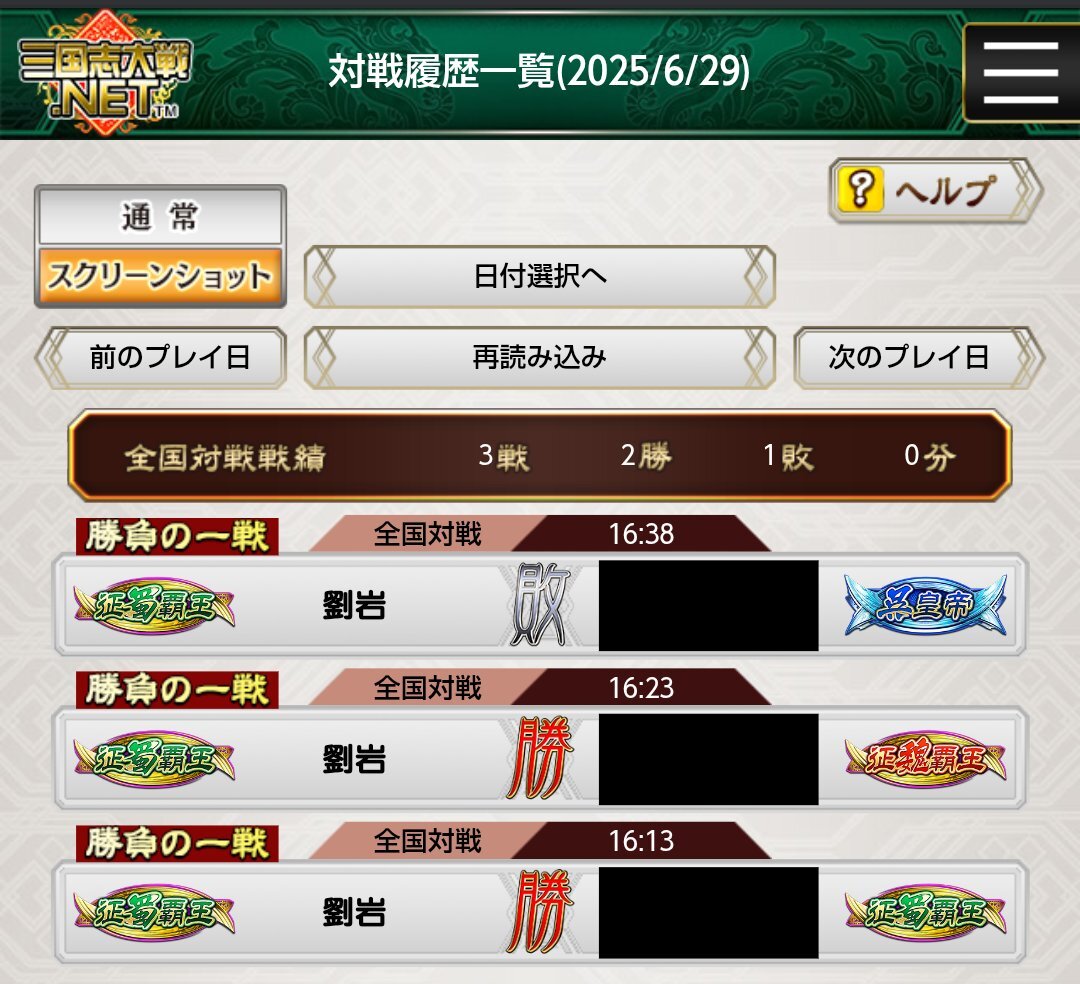Open the hamburger menu icon
The image size is (1080, 984).
point(1021,72)
